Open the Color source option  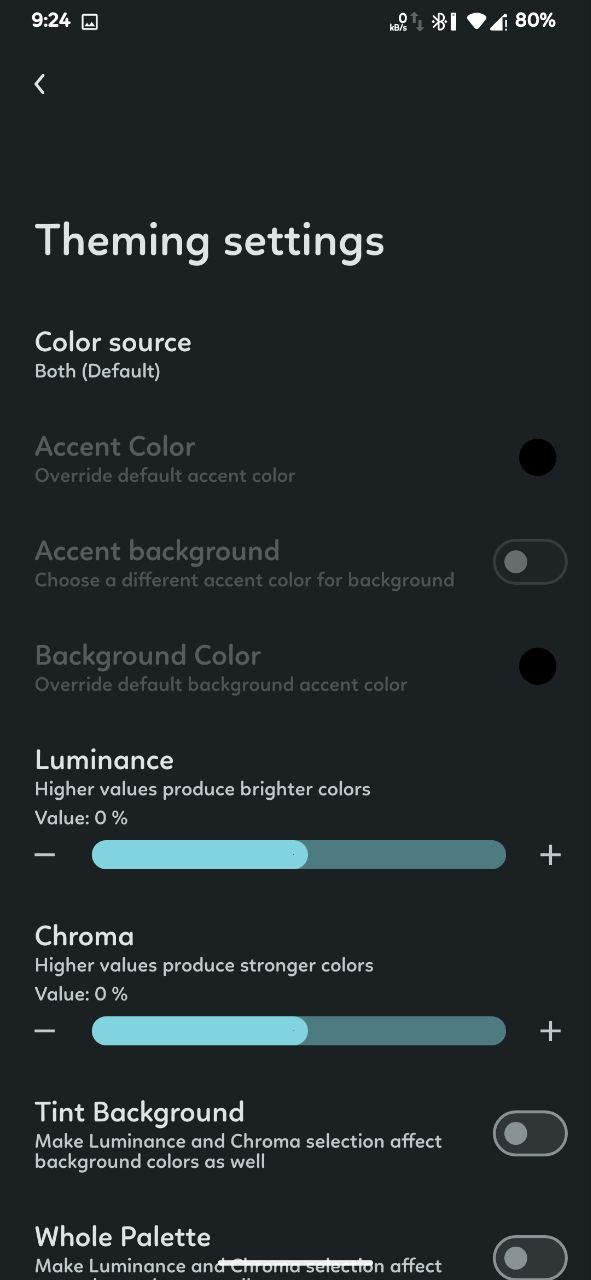(295, 355)
